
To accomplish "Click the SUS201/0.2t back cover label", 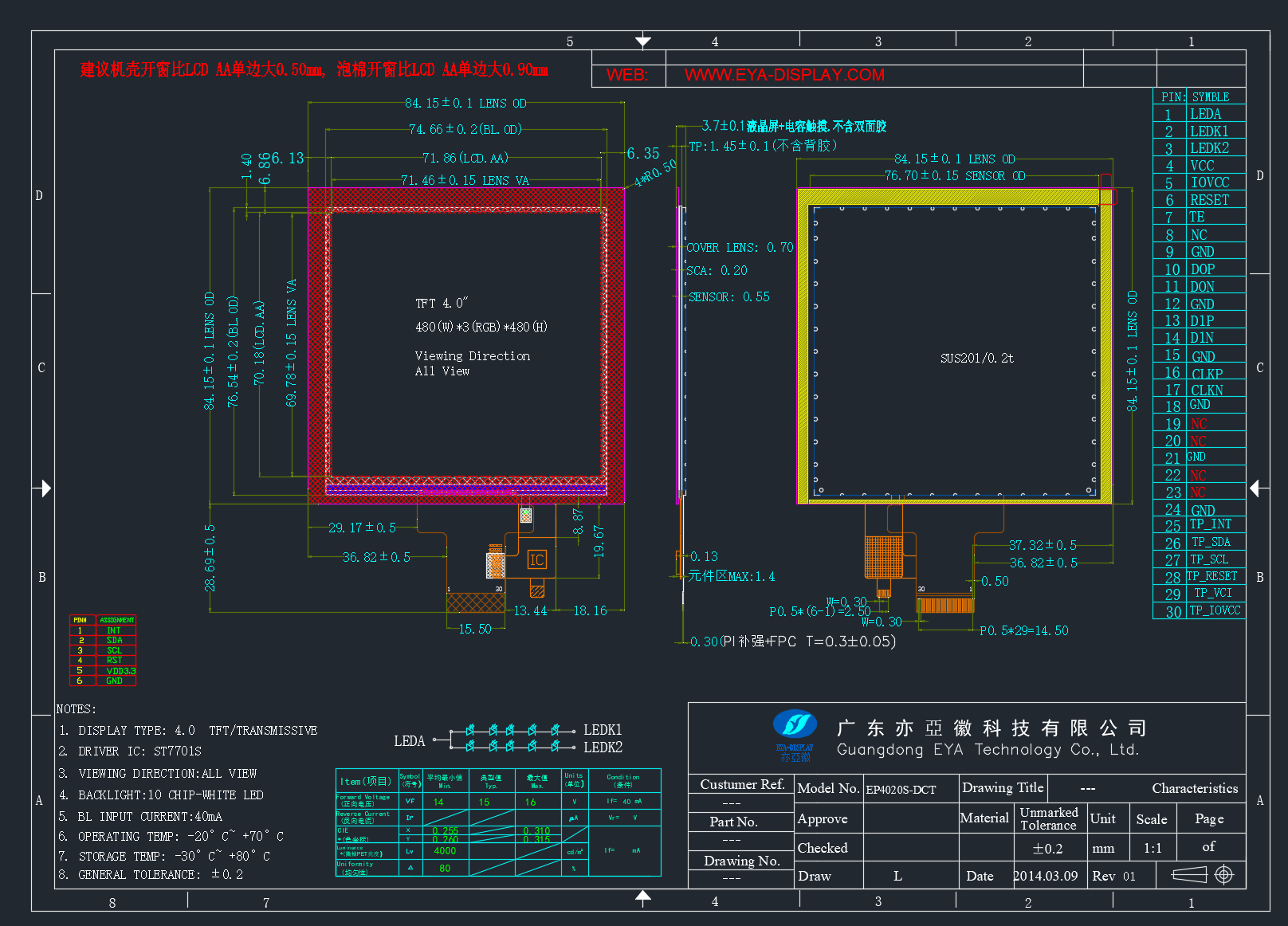I will [x=977, y=359].
